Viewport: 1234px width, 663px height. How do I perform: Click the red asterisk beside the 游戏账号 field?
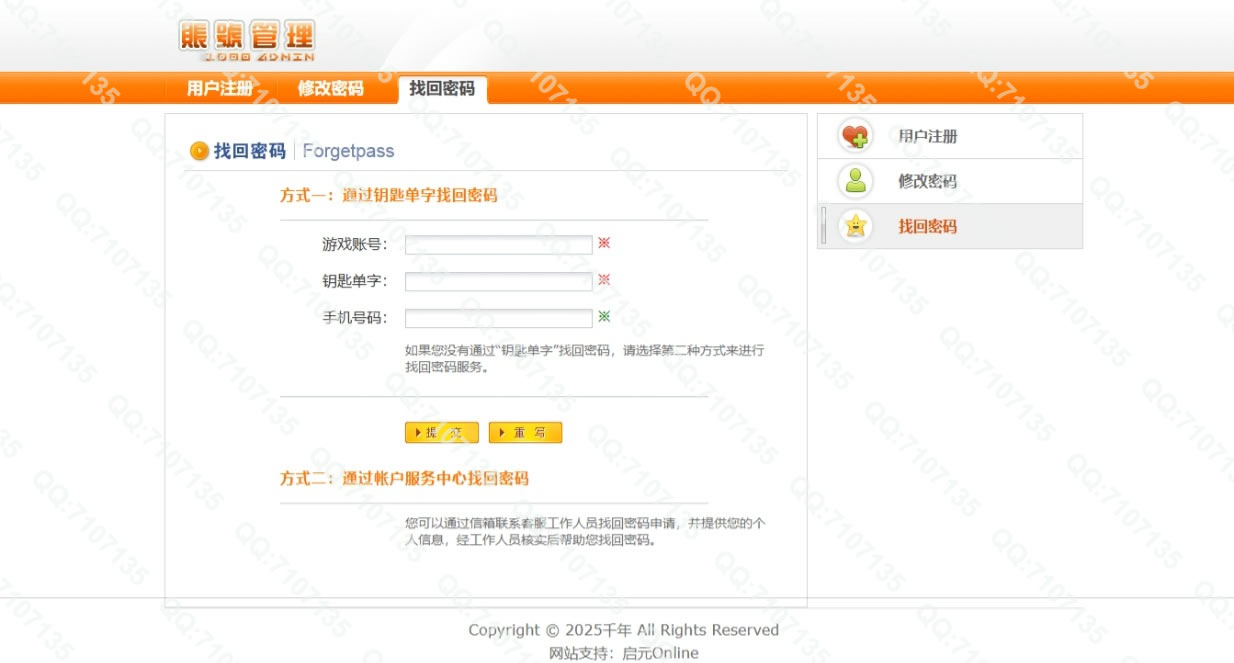click(604, 243)
